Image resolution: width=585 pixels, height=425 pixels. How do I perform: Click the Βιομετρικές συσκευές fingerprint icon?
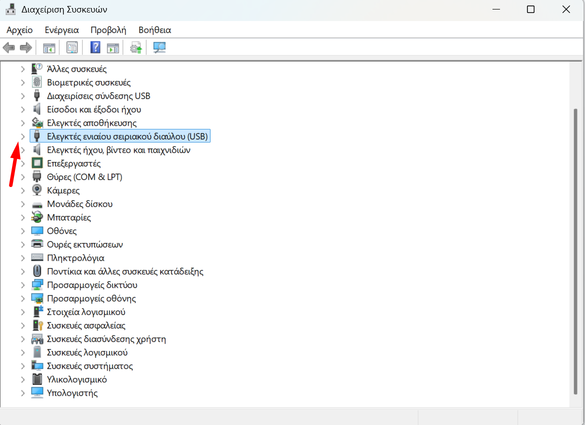(x=37, y=82)
